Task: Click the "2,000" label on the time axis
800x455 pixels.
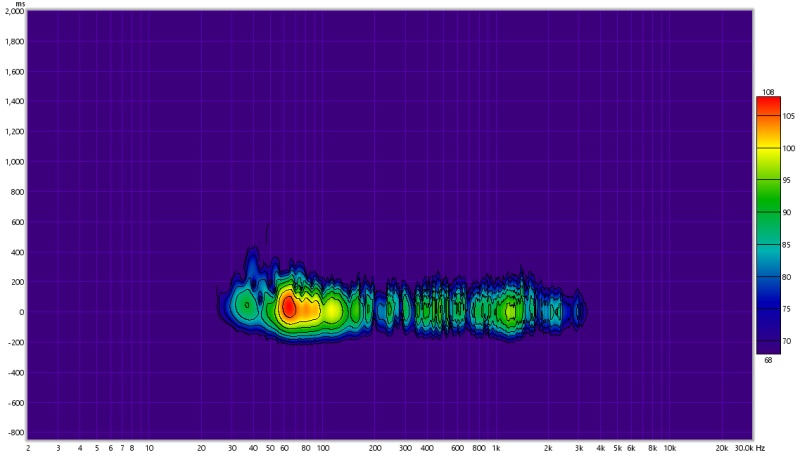Action: [14, 11]
